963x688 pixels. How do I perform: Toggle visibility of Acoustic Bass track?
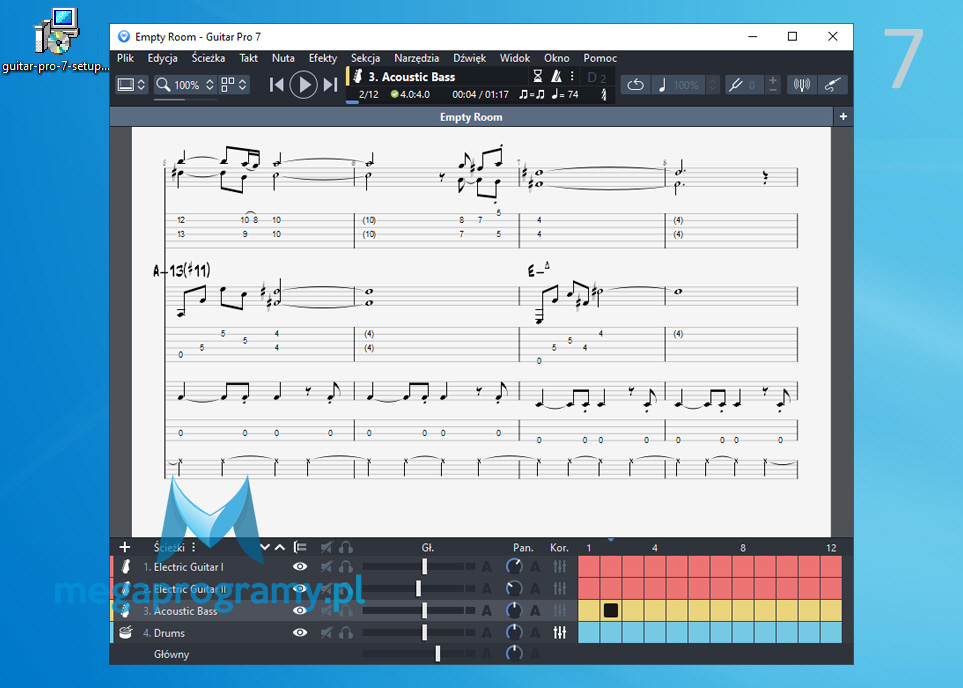click(300, 611)
